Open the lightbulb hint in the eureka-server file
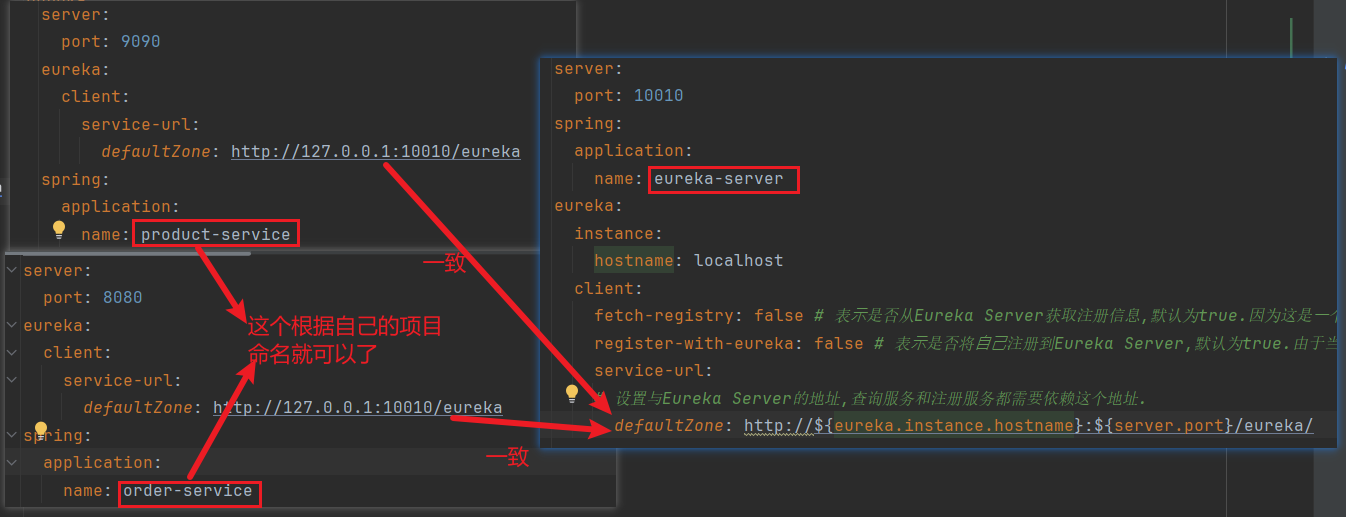 pyautogui.click(x=572, y=393)
